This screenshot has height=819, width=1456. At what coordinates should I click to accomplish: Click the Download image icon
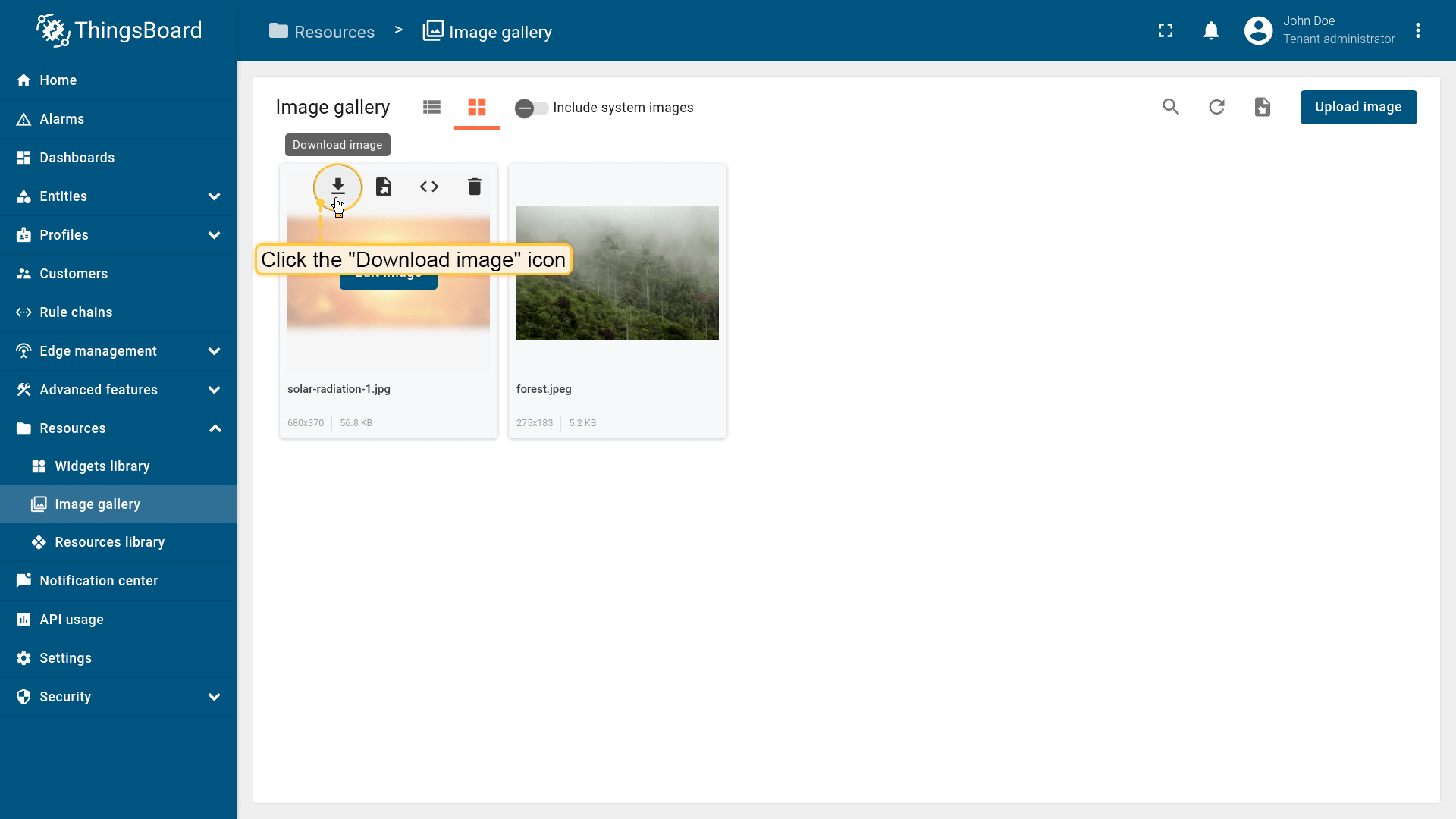[x=337, y=187]
